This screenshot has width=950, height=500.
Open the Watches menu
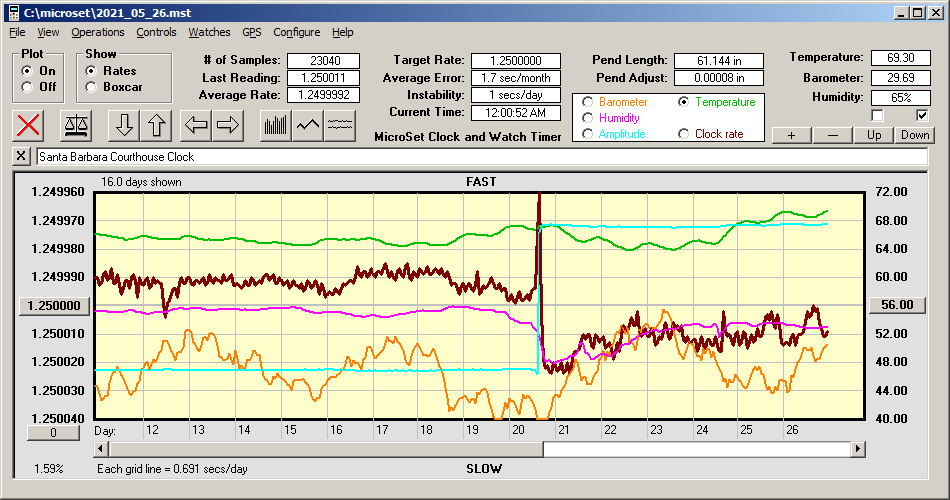point(209,32)
